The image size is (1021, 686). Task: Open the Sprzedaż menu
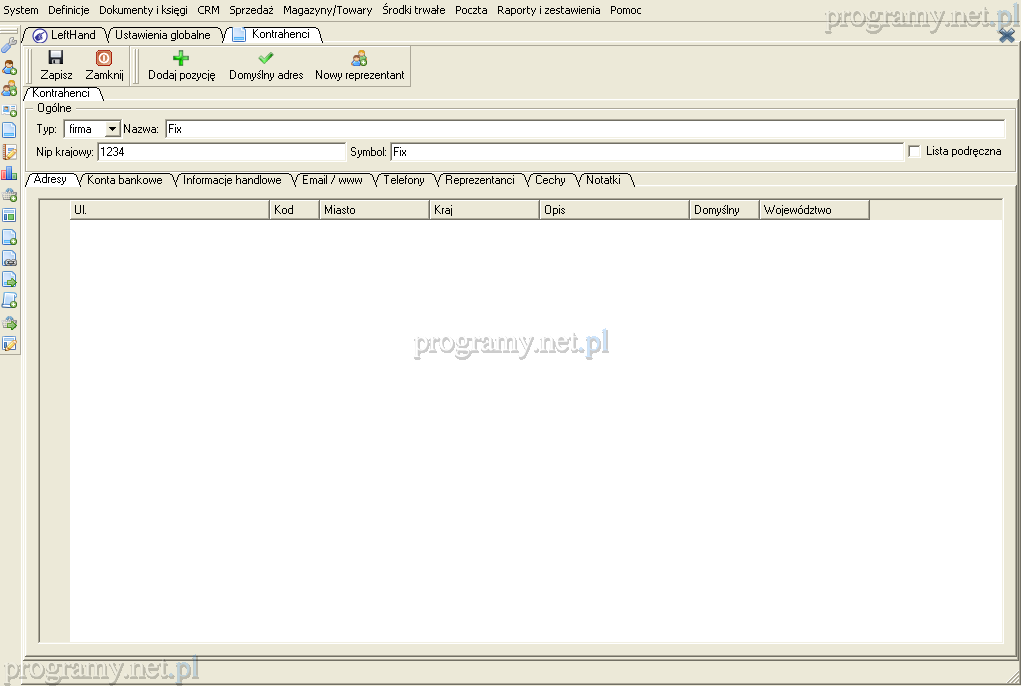pos(251,10)
